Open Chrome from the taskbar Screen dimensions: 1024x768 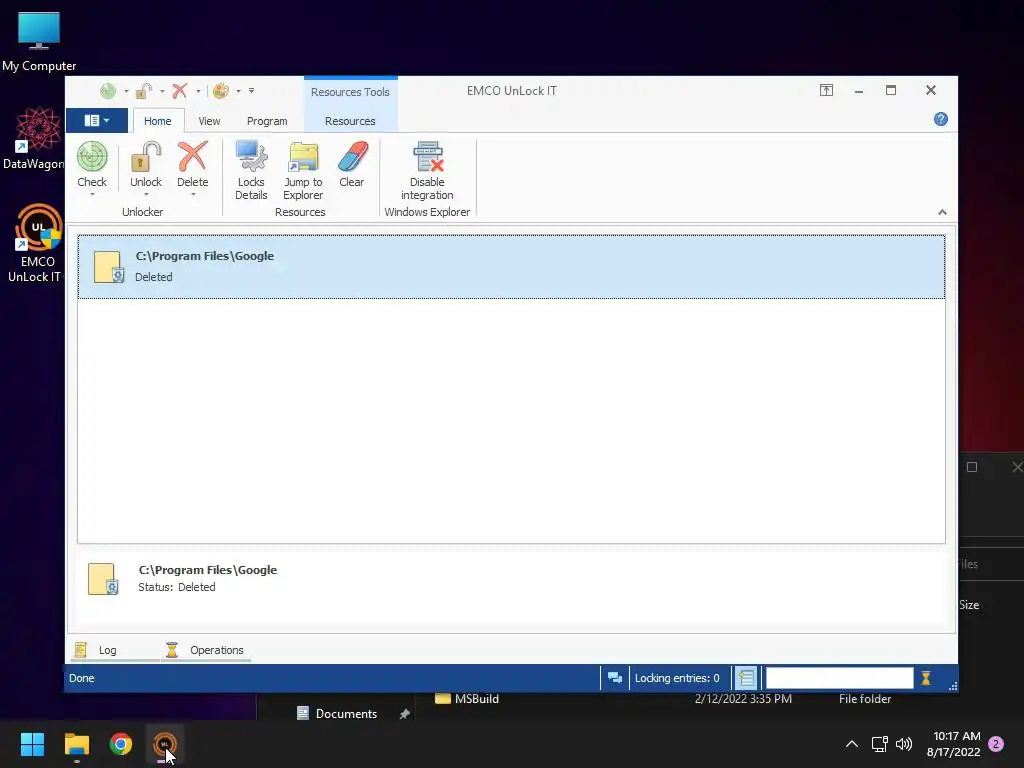point(120,744)
